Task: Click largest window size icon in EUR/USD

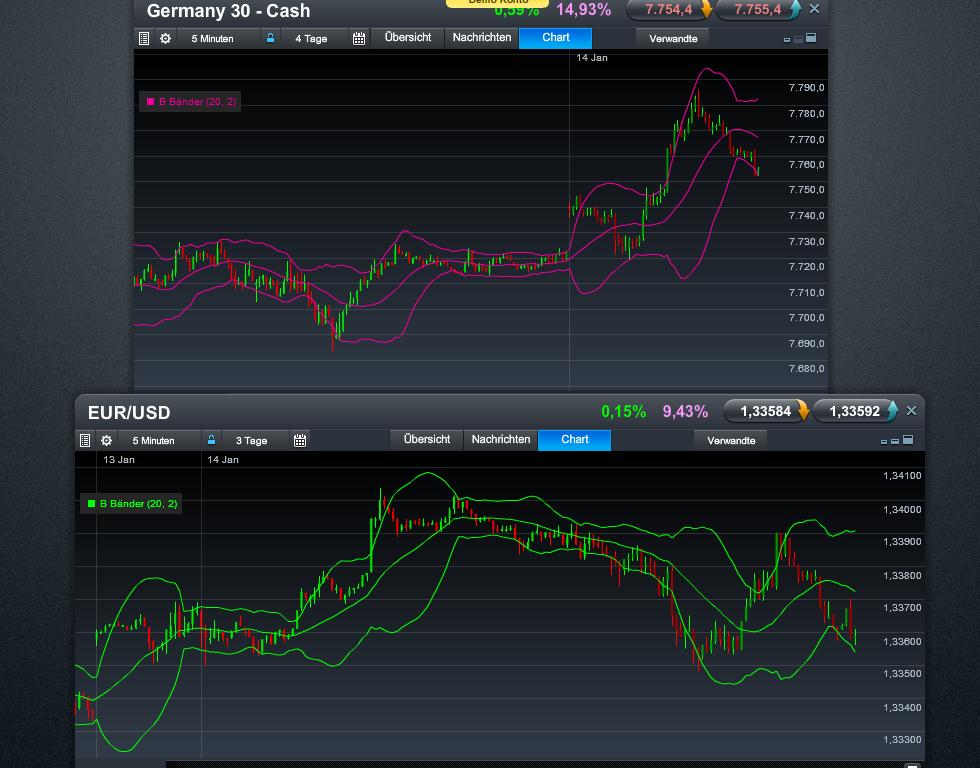Action: [908, 440]
